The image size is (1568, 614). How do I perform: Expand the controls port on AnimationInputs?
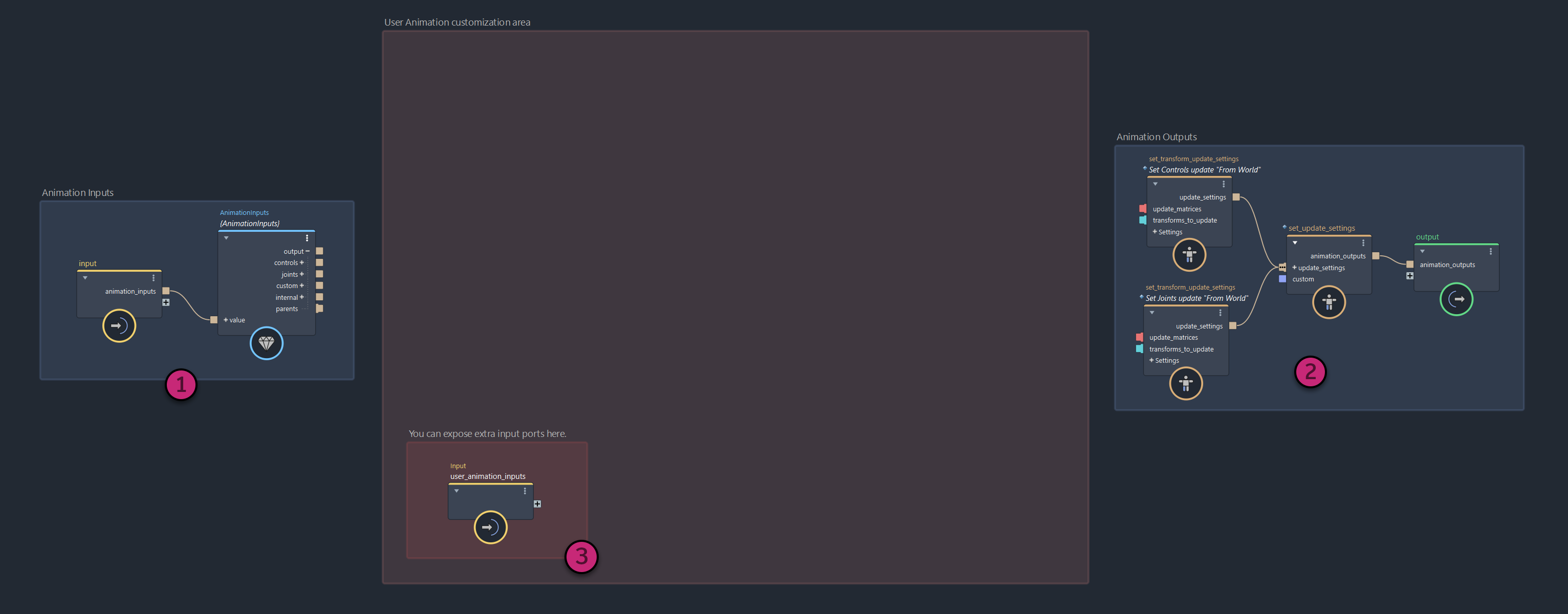[301, 263]
